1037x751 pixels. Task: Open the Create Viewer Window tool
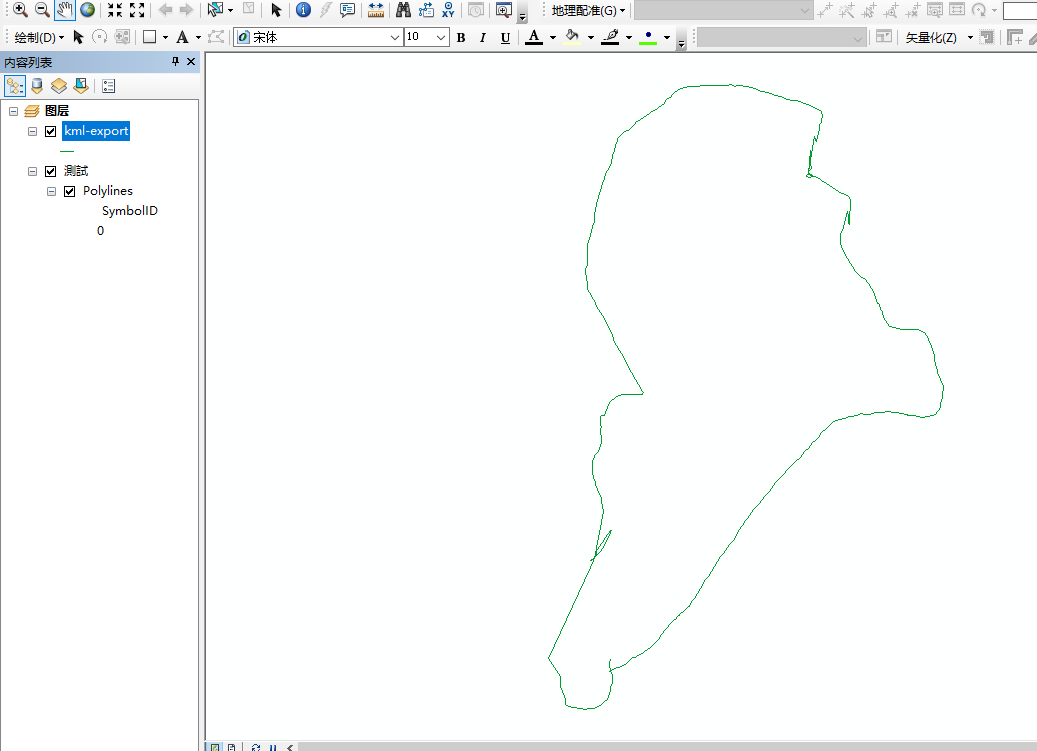coord(504,10)
